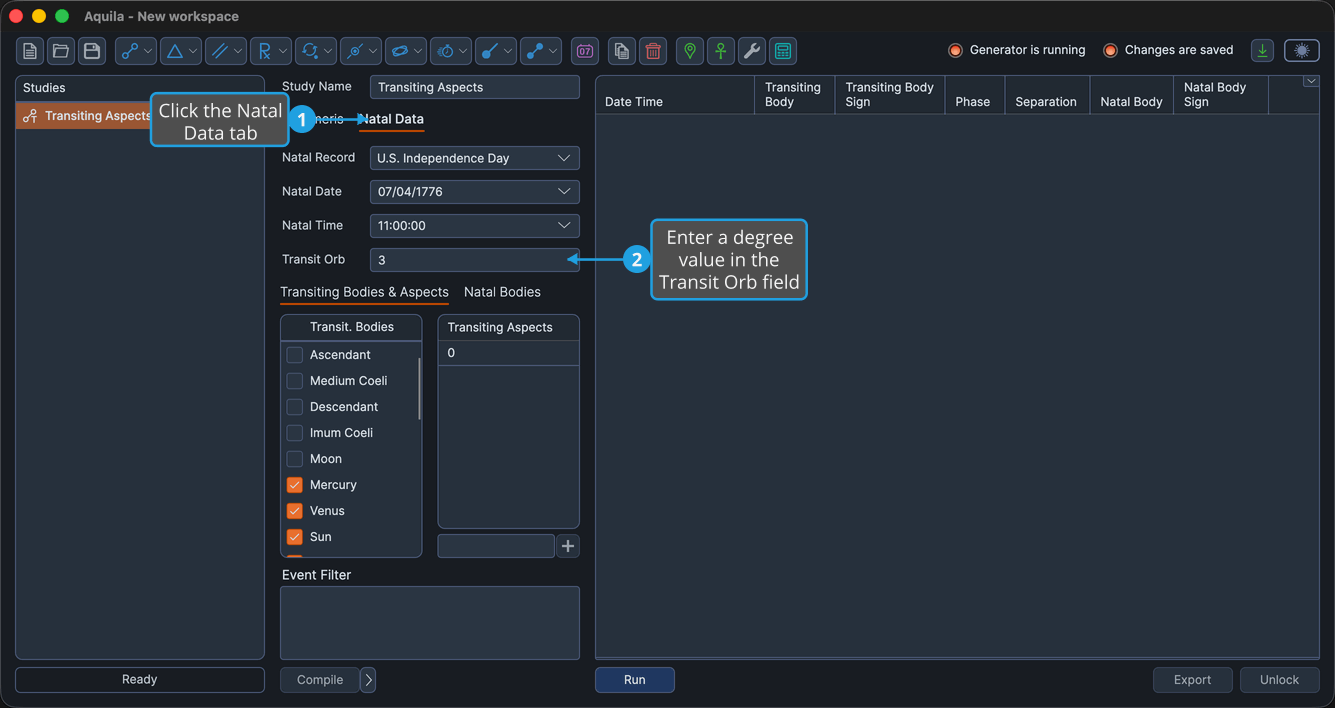Click the red trash delete icon

tap(653, 51)
